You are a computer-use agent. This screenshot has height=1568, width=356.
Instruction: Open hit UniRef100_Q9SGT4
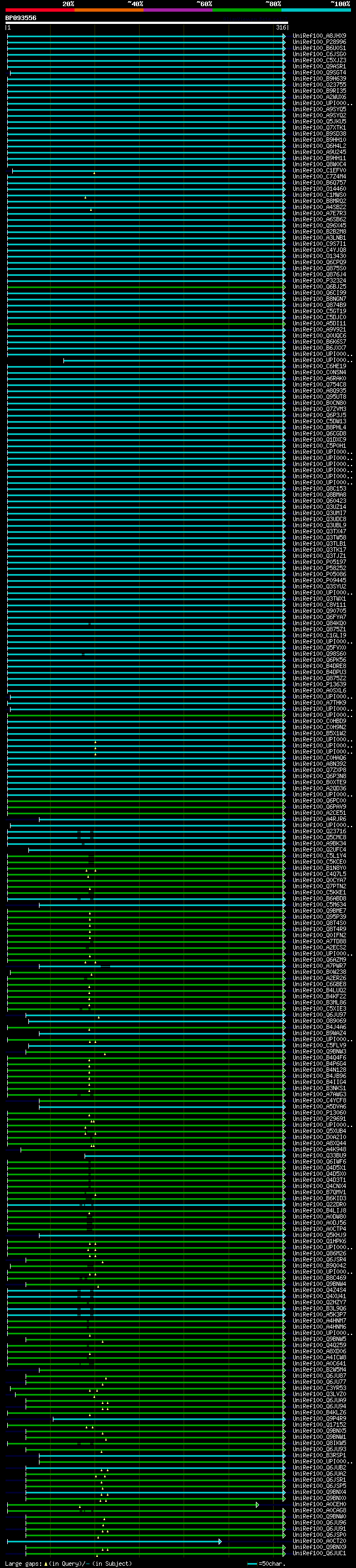[319, 72]
